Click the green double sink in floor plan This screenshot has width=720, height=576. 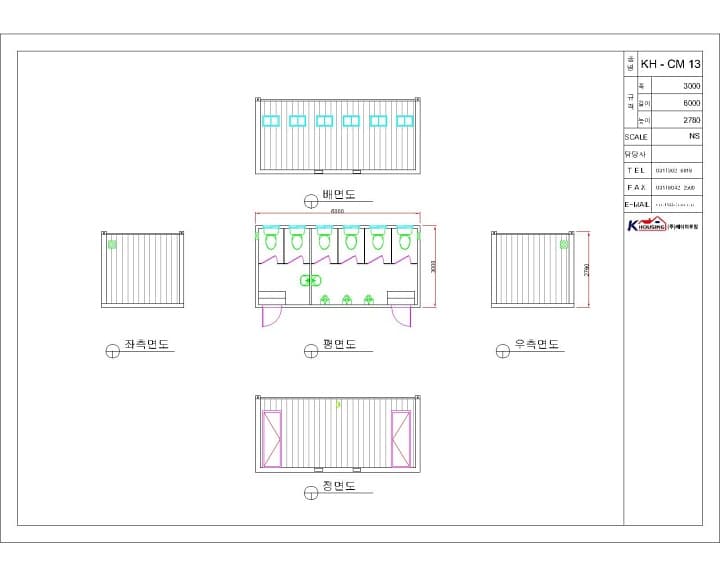(310, 280)
